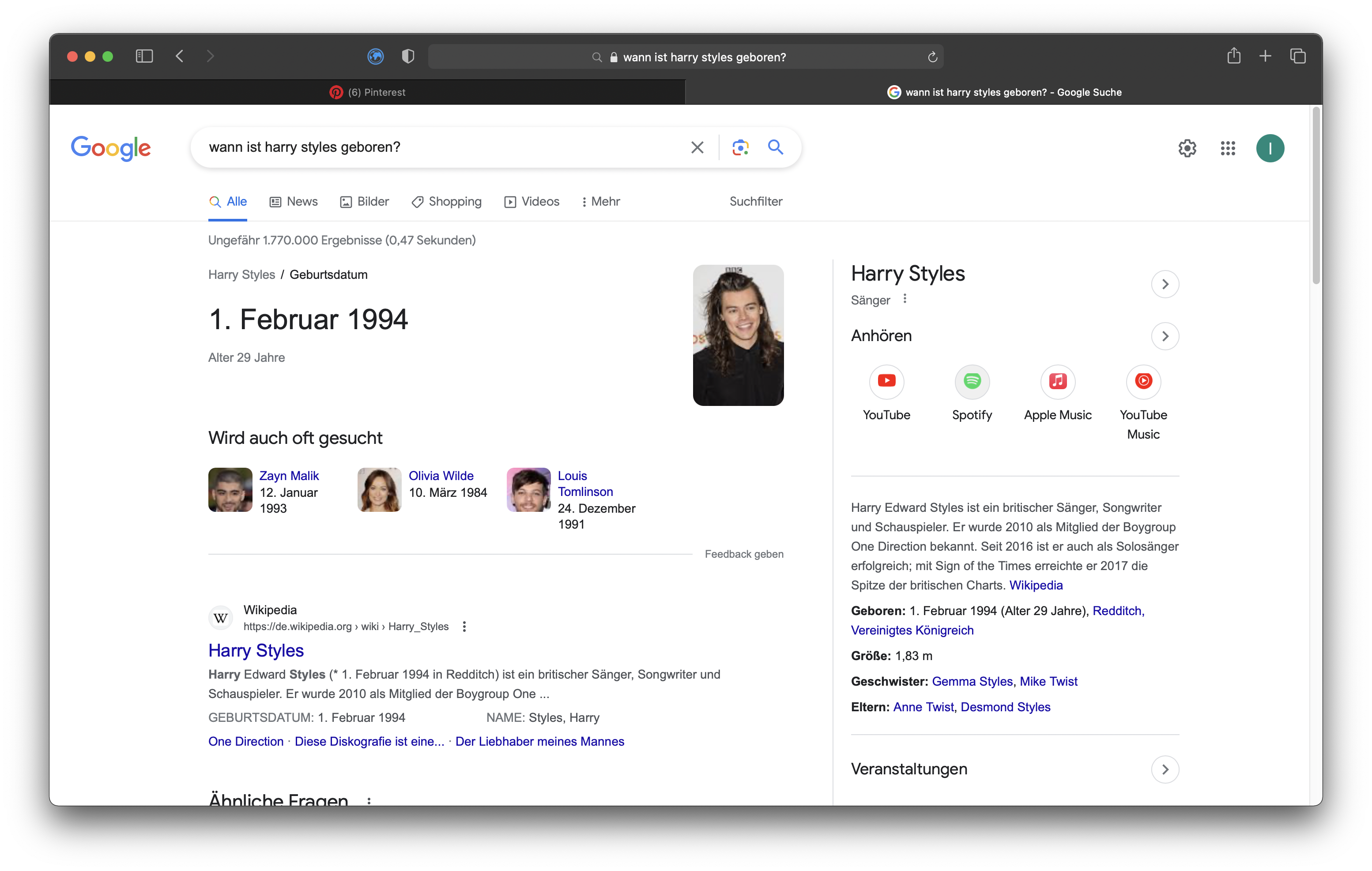1372x871 pixels.
Task: Click the Wikipedia W favicon
Action: (x=221, y=618)
